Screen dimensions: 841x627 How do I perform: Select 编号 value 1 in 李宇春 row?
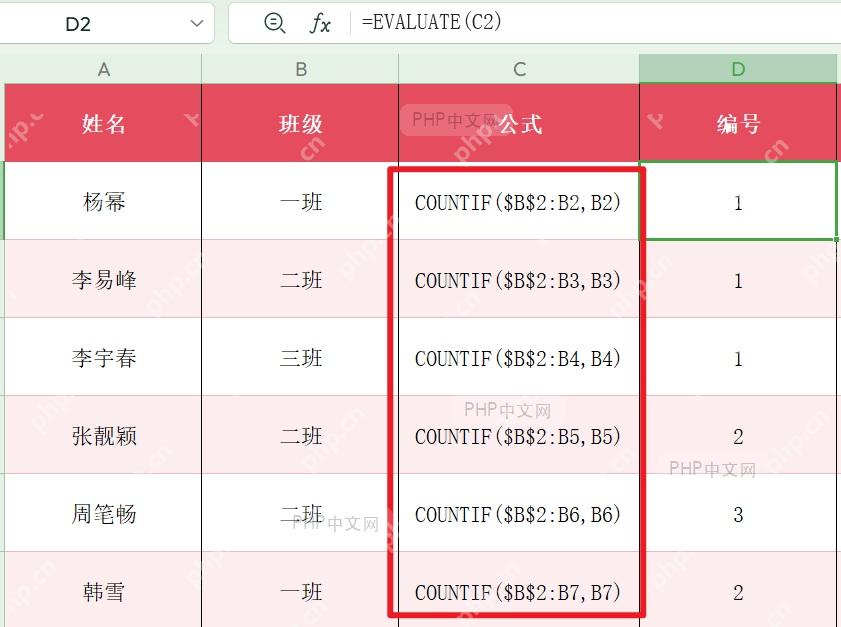point(738,358)
